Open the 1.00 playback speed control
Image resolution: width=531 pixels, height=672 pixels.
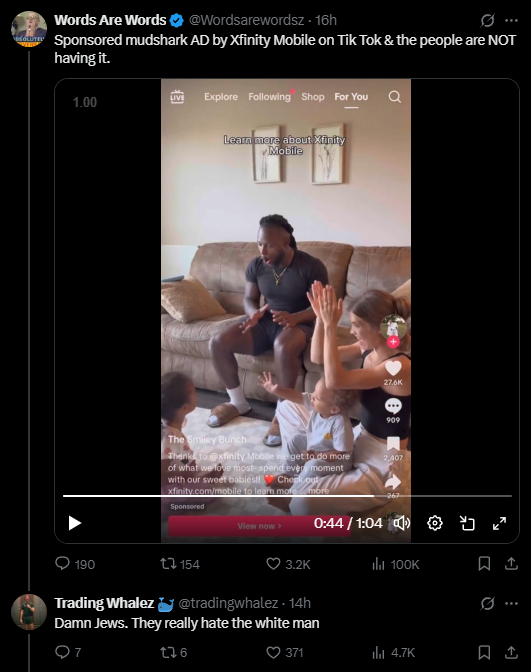click(x=85, y=102)
